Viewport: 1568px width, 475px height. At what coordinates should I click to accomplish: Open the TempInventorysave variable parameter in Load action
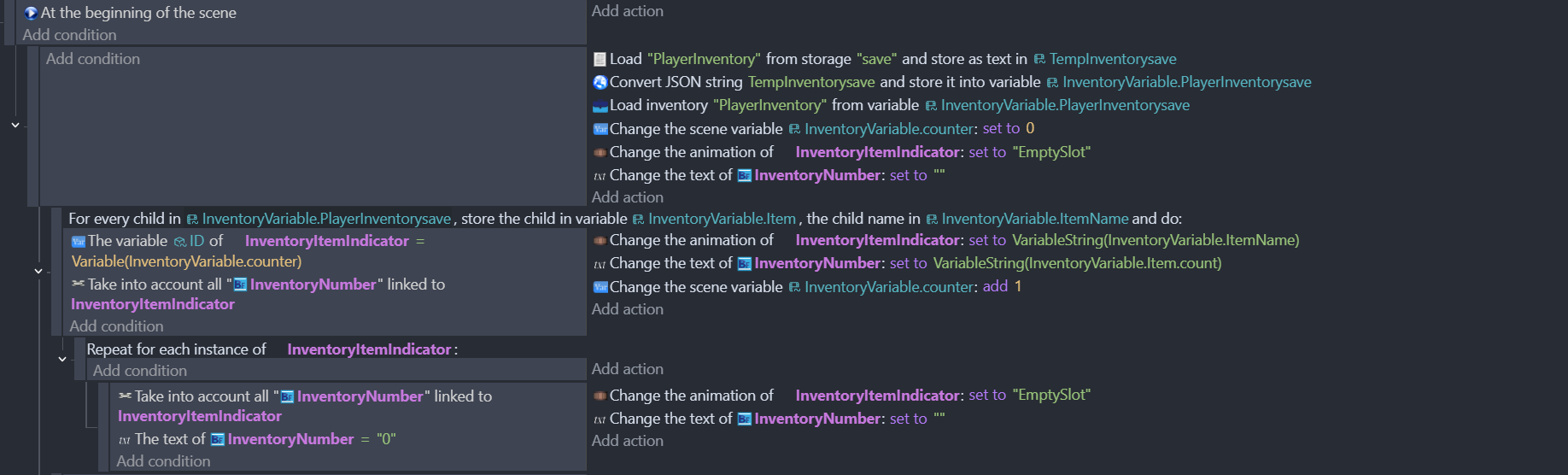1113,59
